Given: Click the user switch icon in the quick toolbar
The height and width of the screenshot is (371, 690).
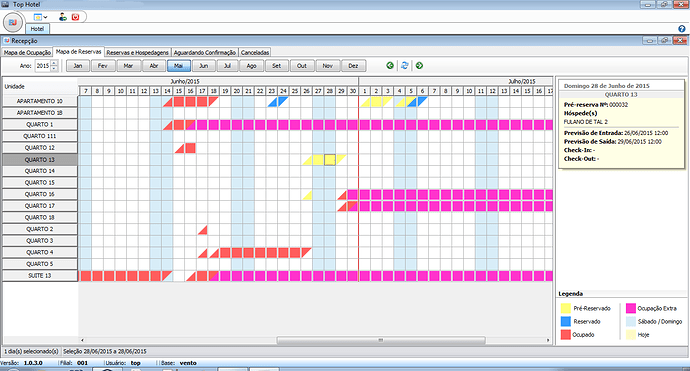Looking at the screenshot, I should point(63,17).
